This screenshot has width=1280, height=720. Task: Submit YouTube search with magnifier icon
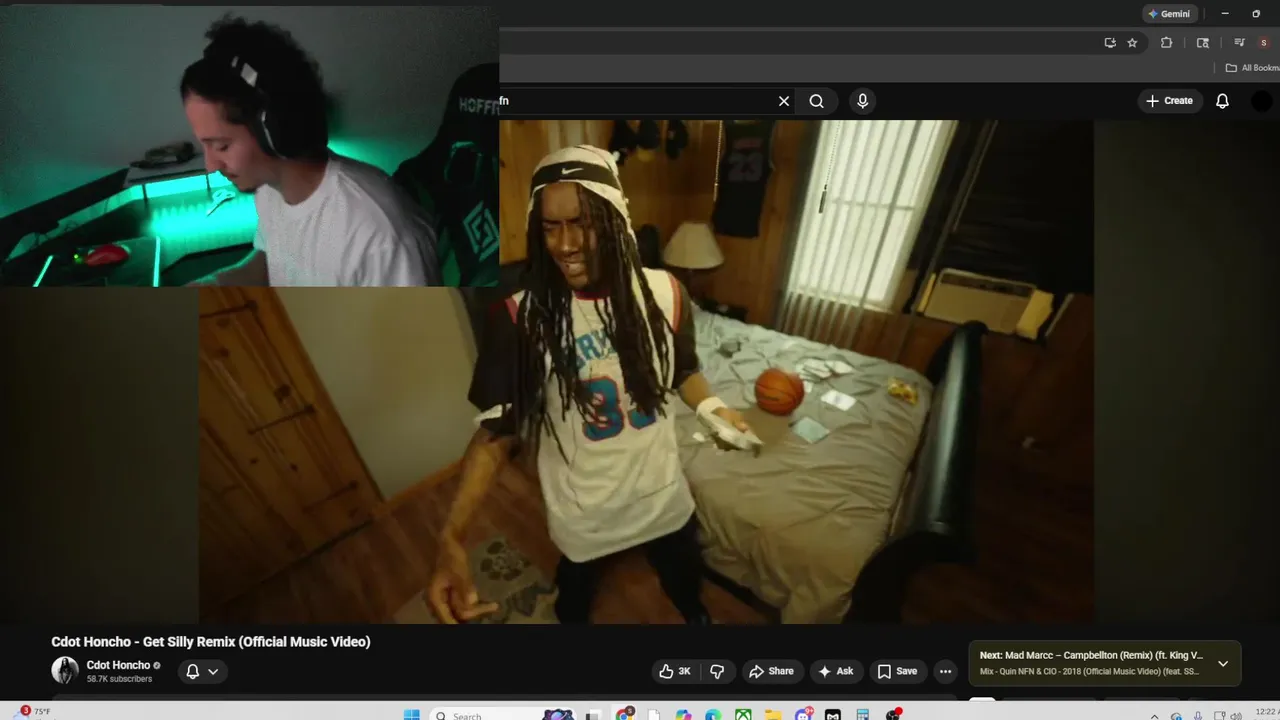pos(817,101)
